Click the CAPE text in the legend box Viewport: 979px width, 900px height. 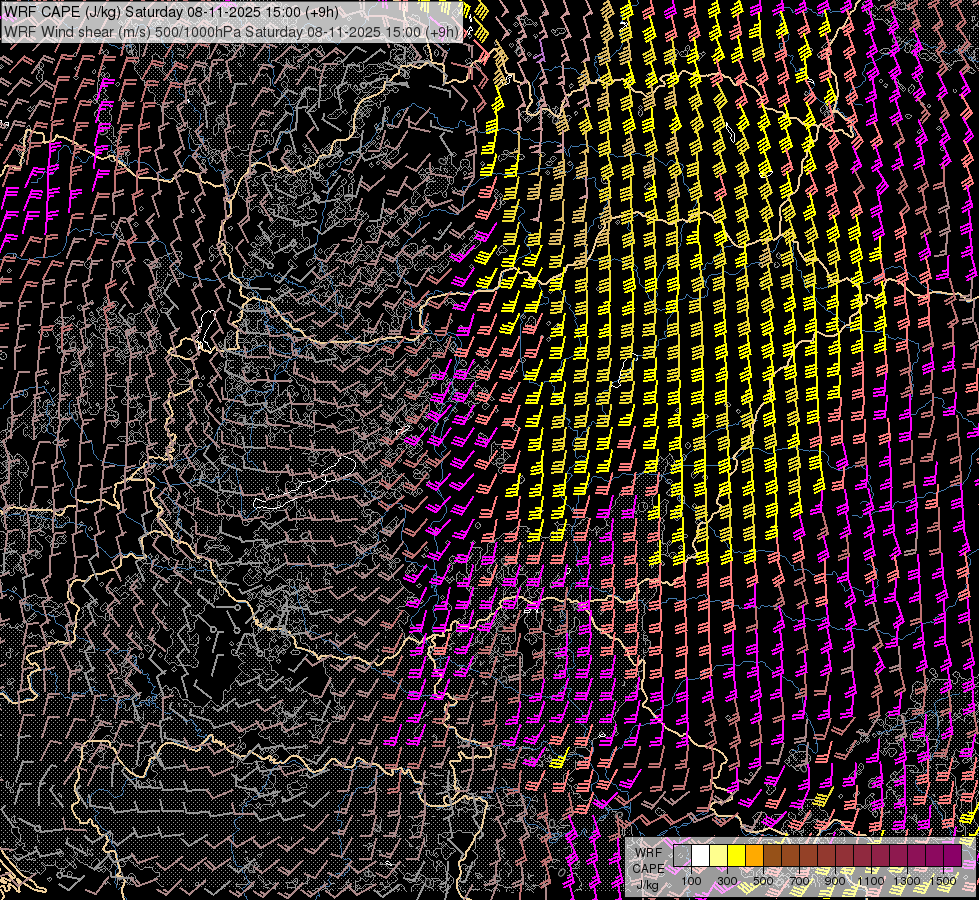click(x=648, y=868)
